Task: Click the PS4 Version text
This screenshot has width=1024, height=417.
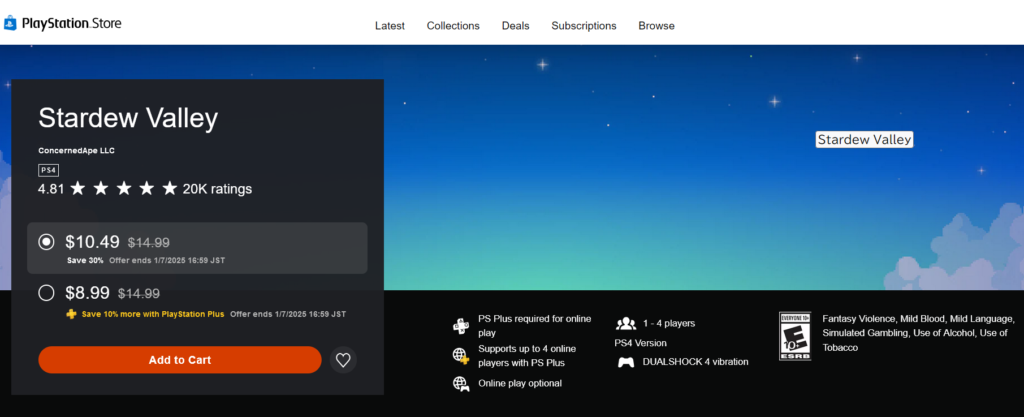Action: pyautogui.click(x=641, y=343)
